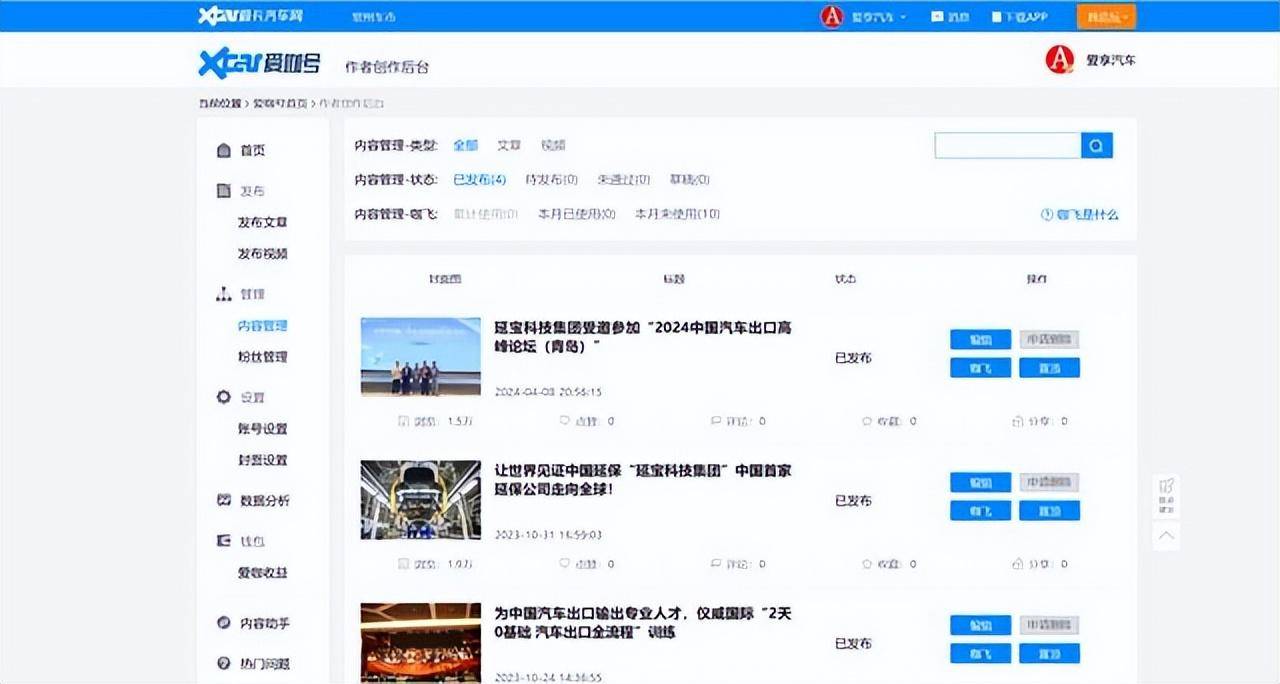Click the share icon of the 2024 青岛 article
Screen dimensions: 1280x684
(1018, 422)
